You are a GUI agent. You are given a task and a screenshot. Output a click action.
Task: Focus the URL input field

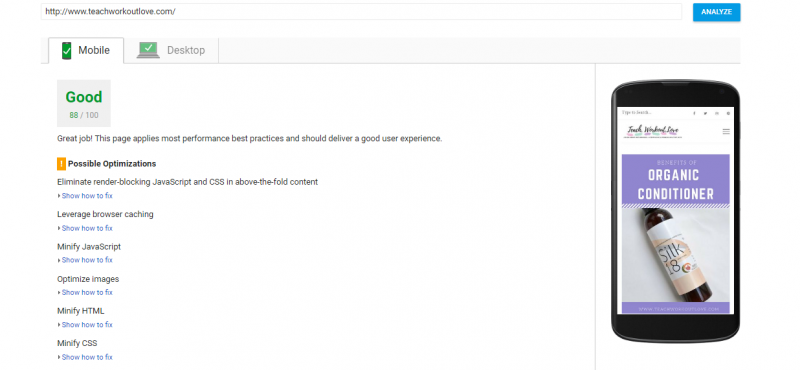point(361,12)
